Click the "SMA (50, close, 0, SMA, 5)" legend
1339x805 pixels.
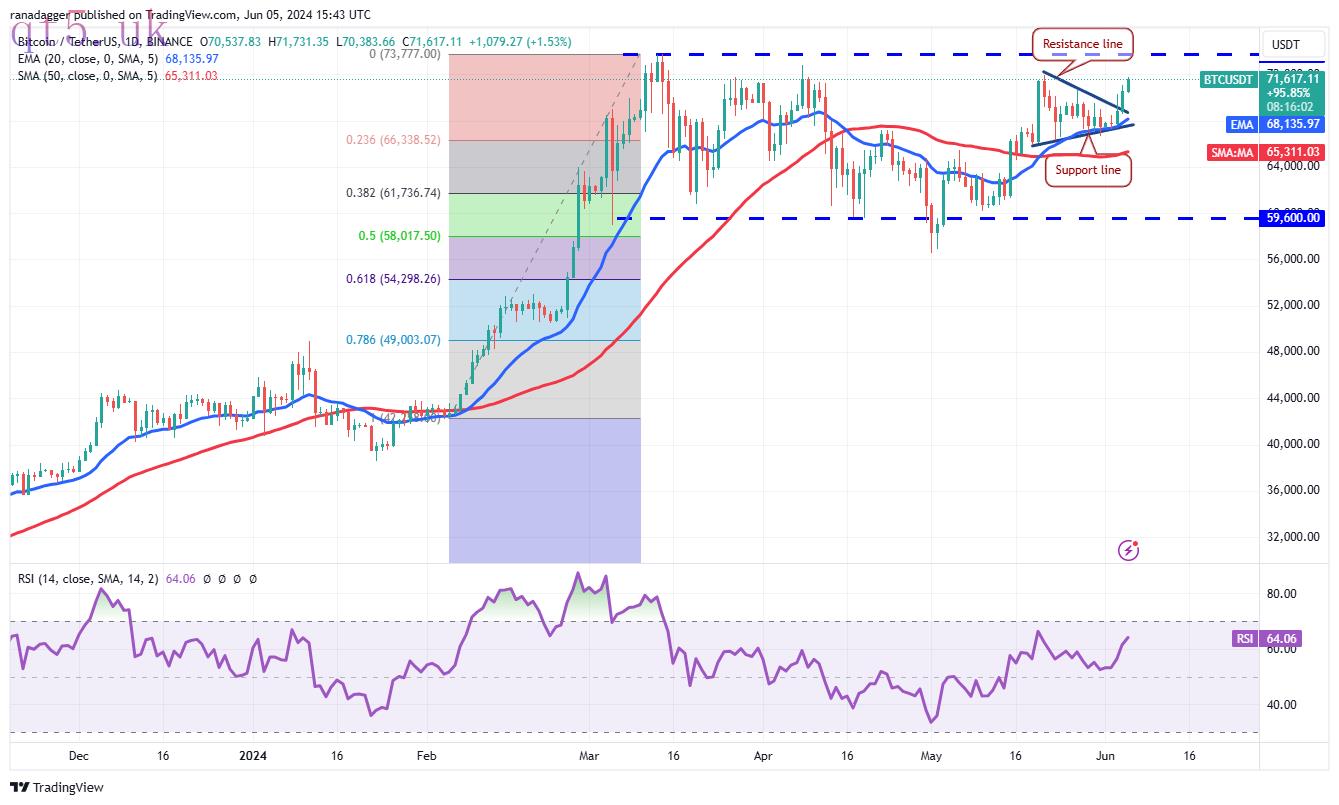click(x=87, y=75)
